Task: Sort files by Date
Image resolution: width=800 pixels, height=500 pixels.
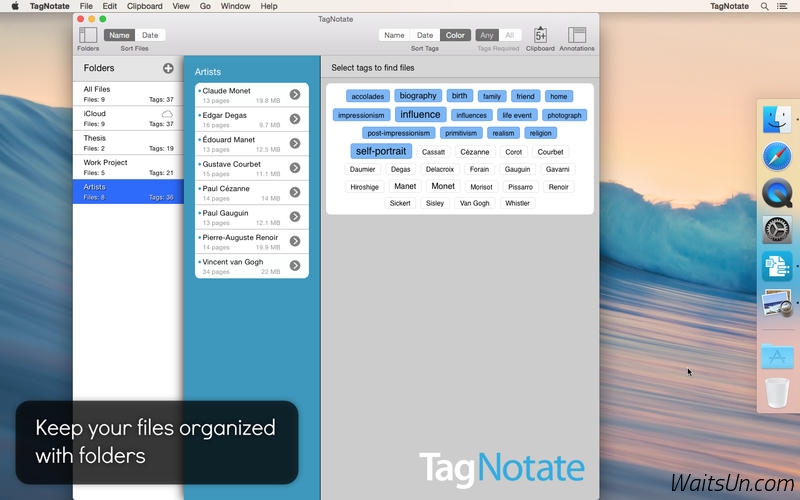Action: pyautogui.click(x=150, y=35)
